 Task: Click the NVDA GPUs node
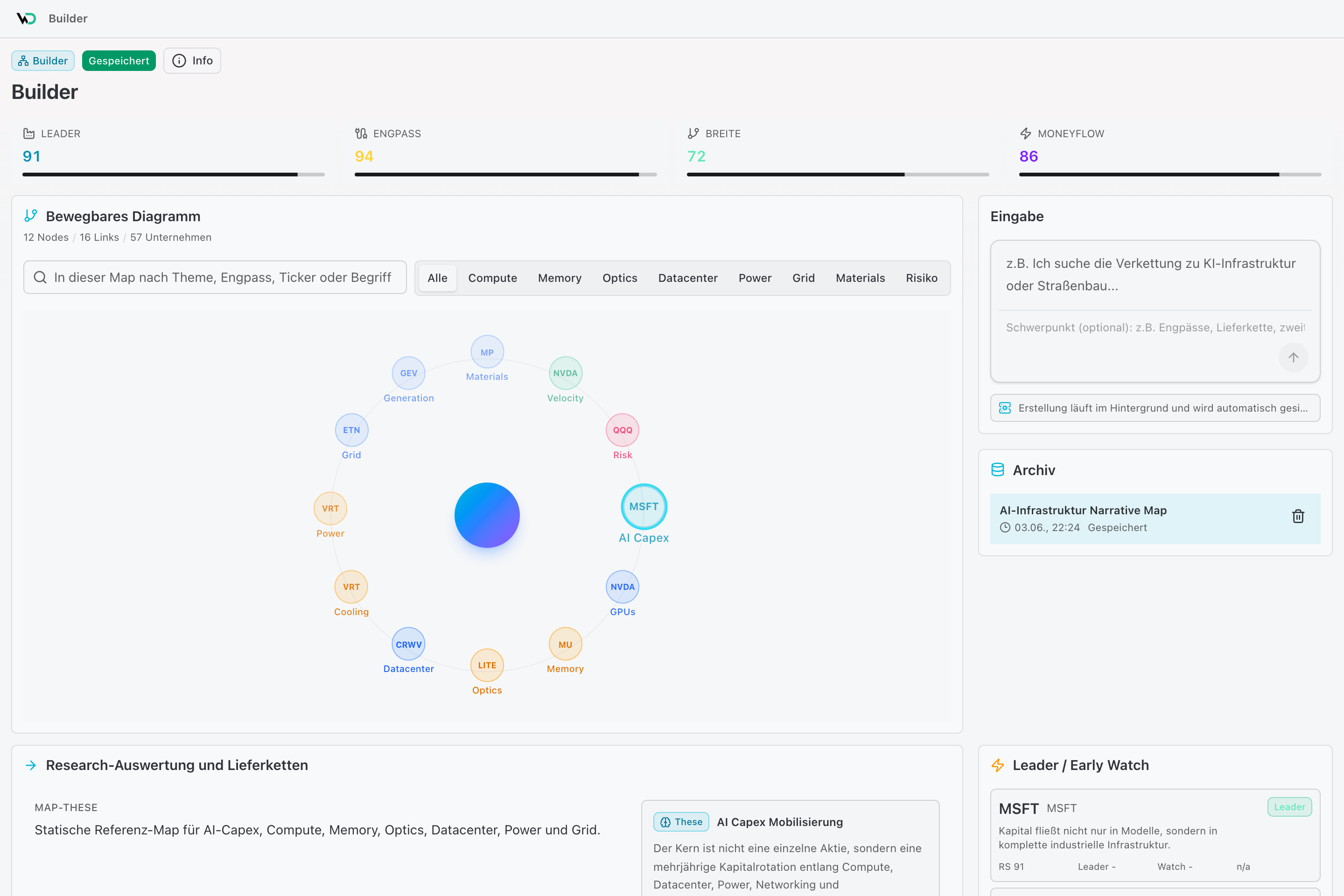[622, 587]
